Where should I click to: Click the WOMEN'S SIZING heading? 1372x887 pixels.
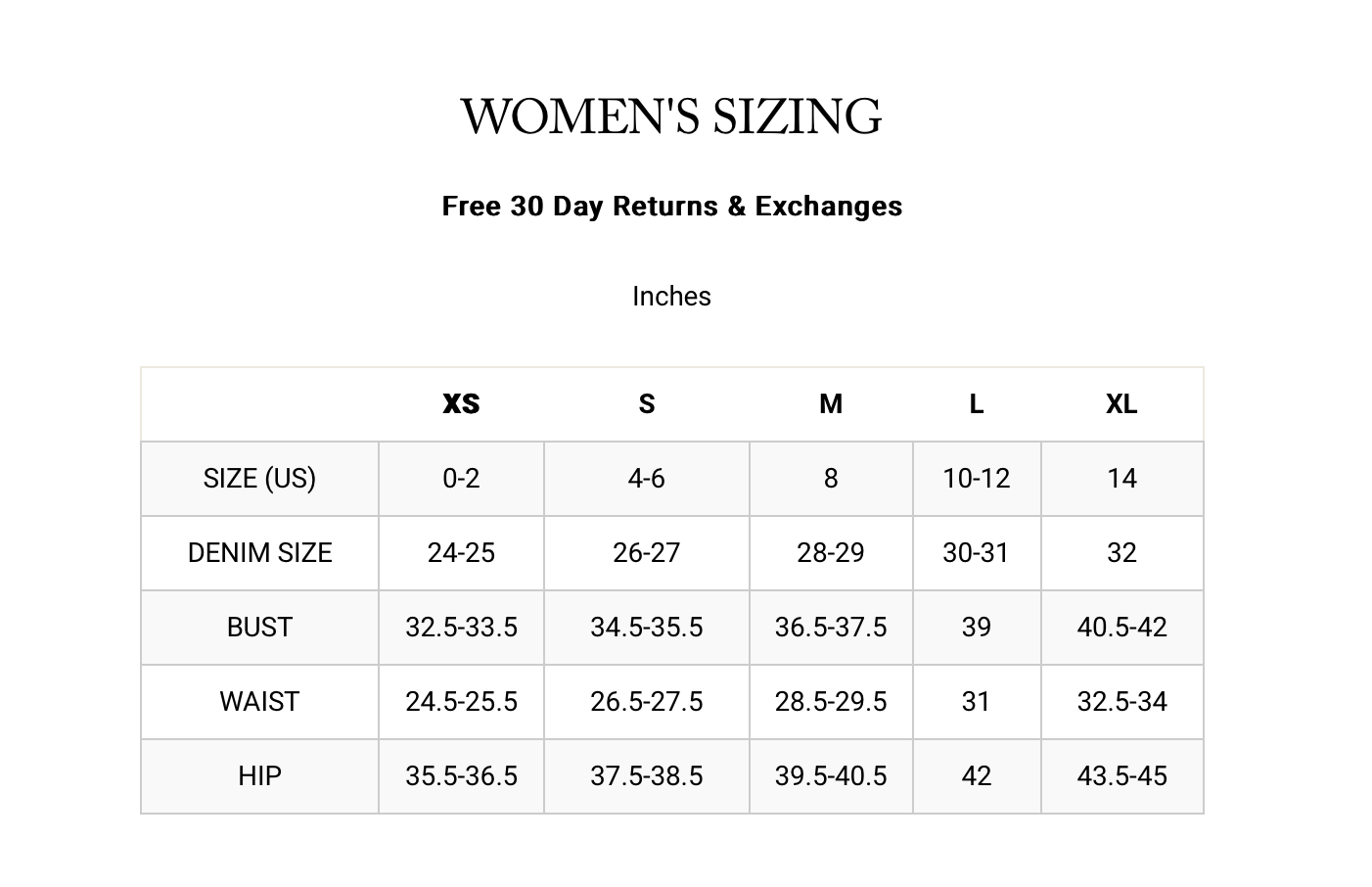(x=671, y=117)
